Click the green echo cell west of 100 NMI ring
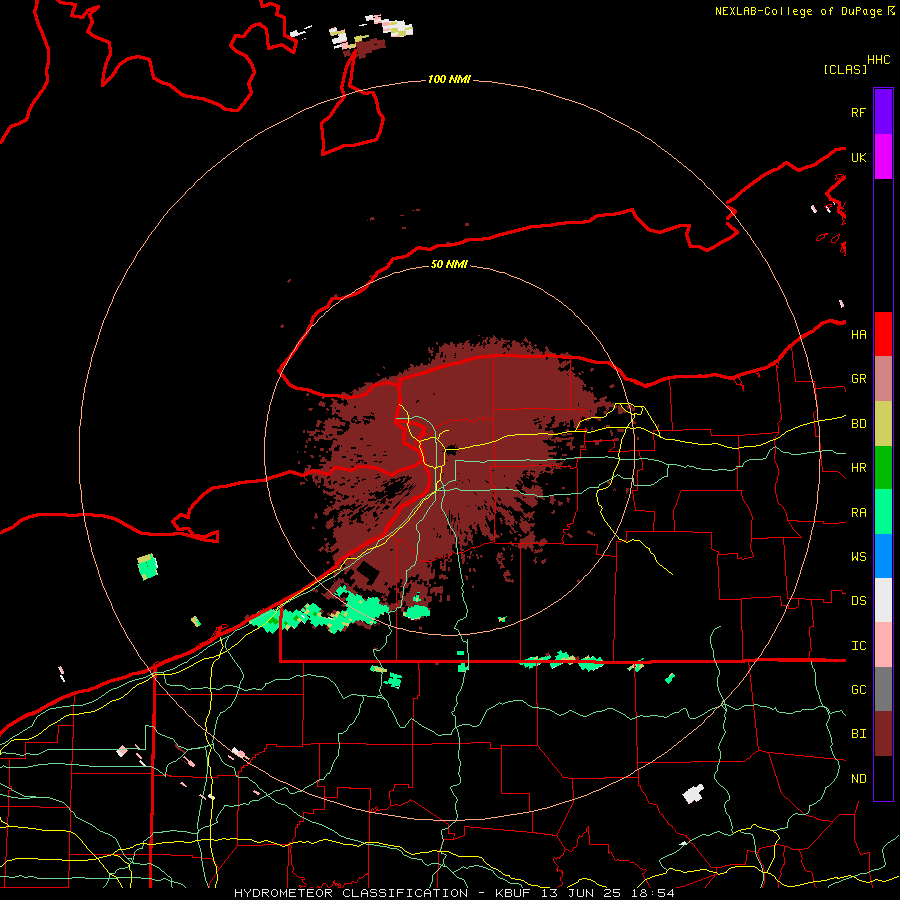 (148, 567)
